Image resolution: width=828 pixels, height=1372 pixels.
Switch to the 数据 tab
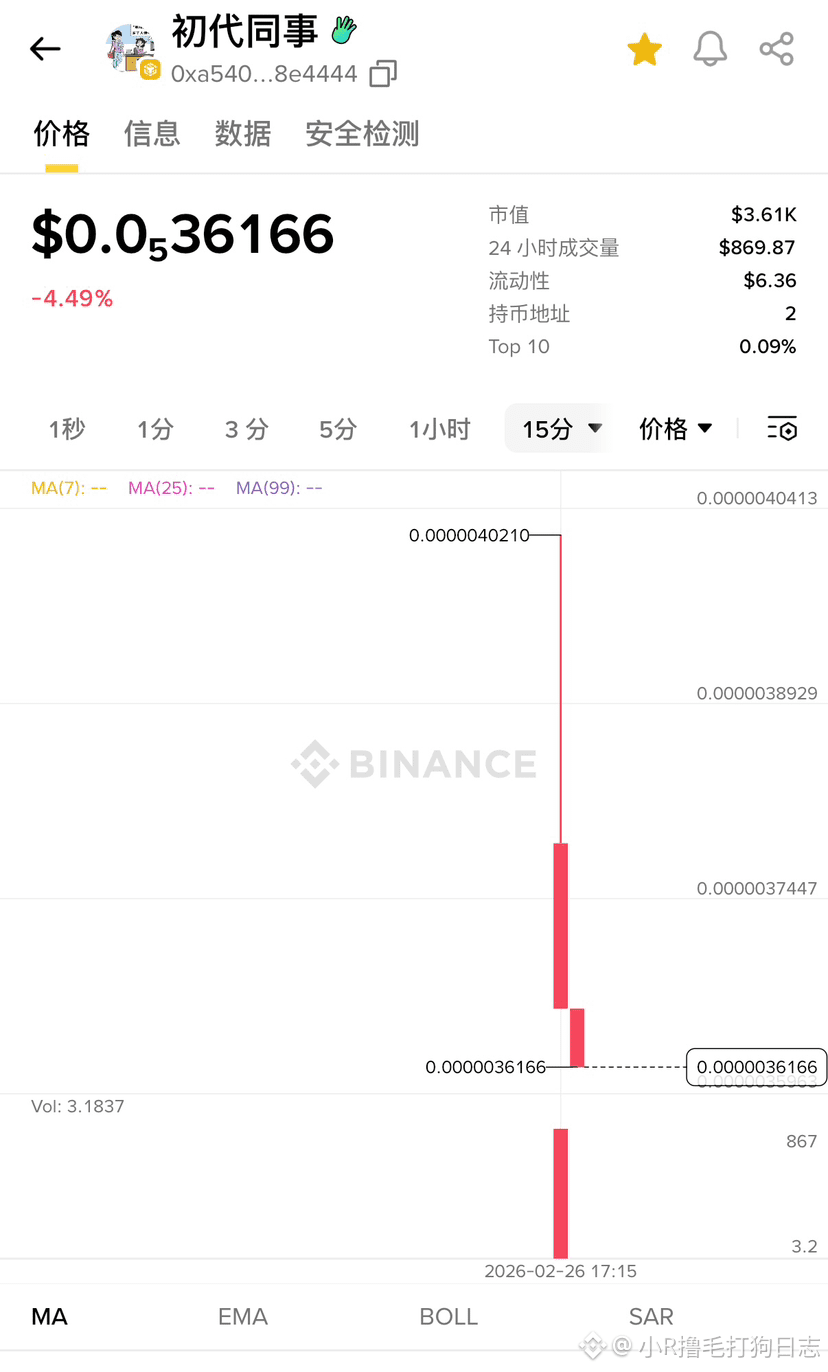(x=243, y=133)
